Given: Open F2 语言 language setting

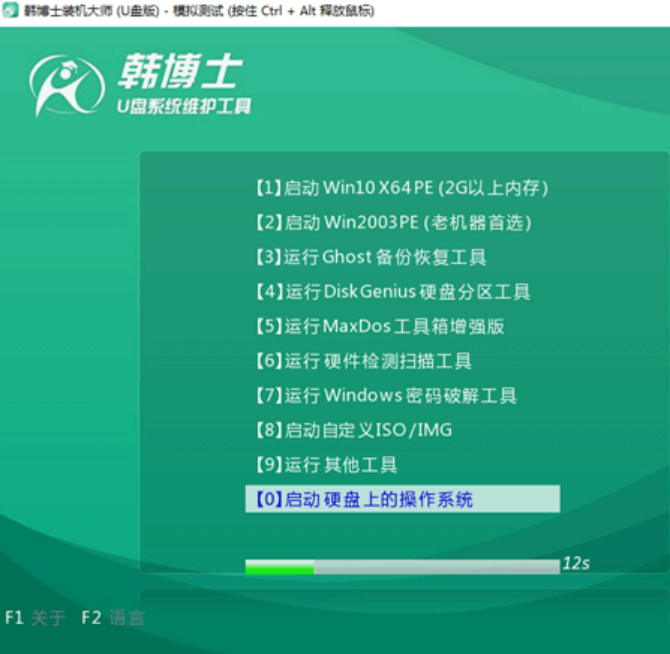Looking at the screenshot, I should click(112, 618).
